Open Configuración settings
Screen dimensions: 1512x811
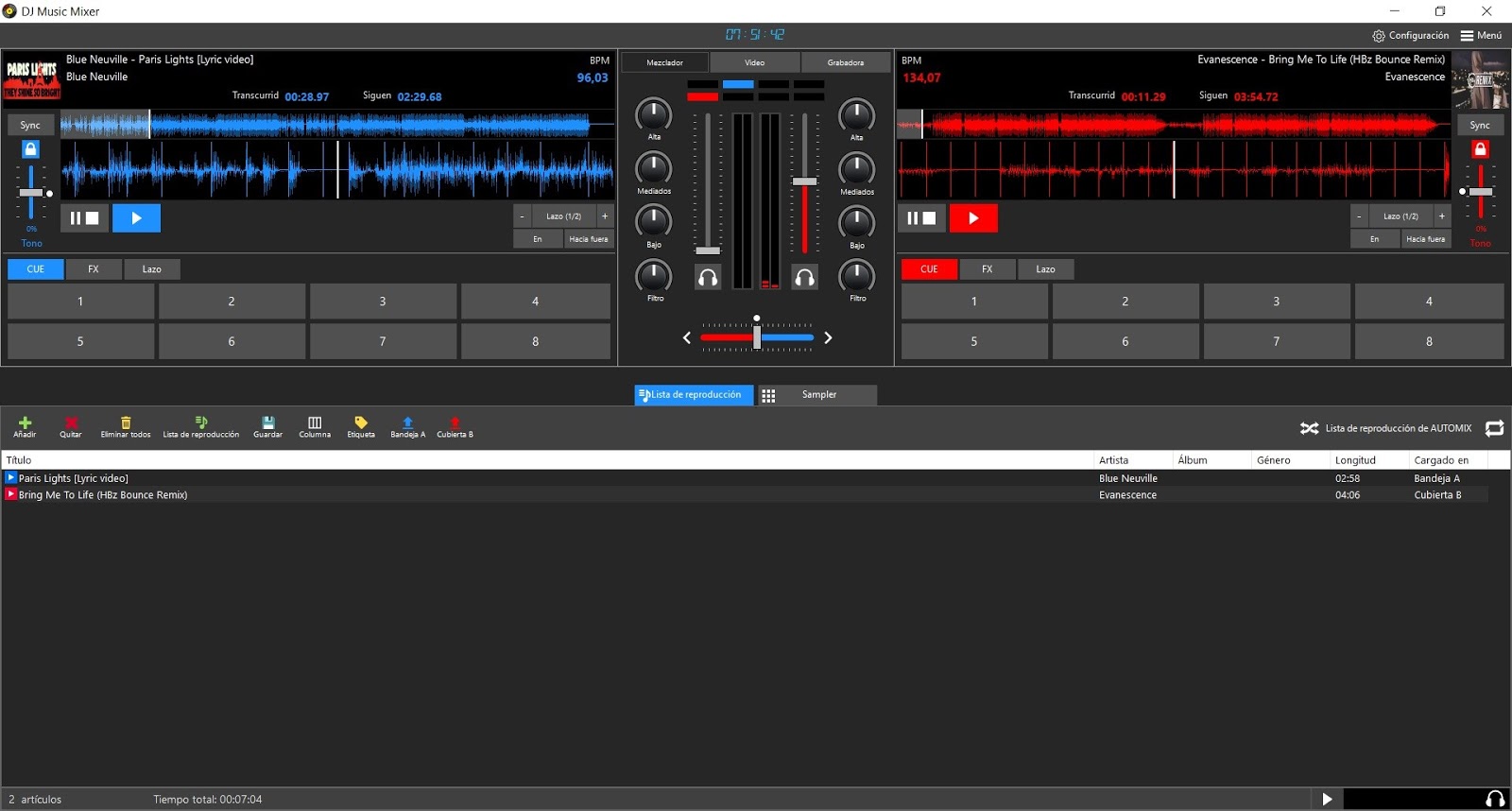[1410, 36]
